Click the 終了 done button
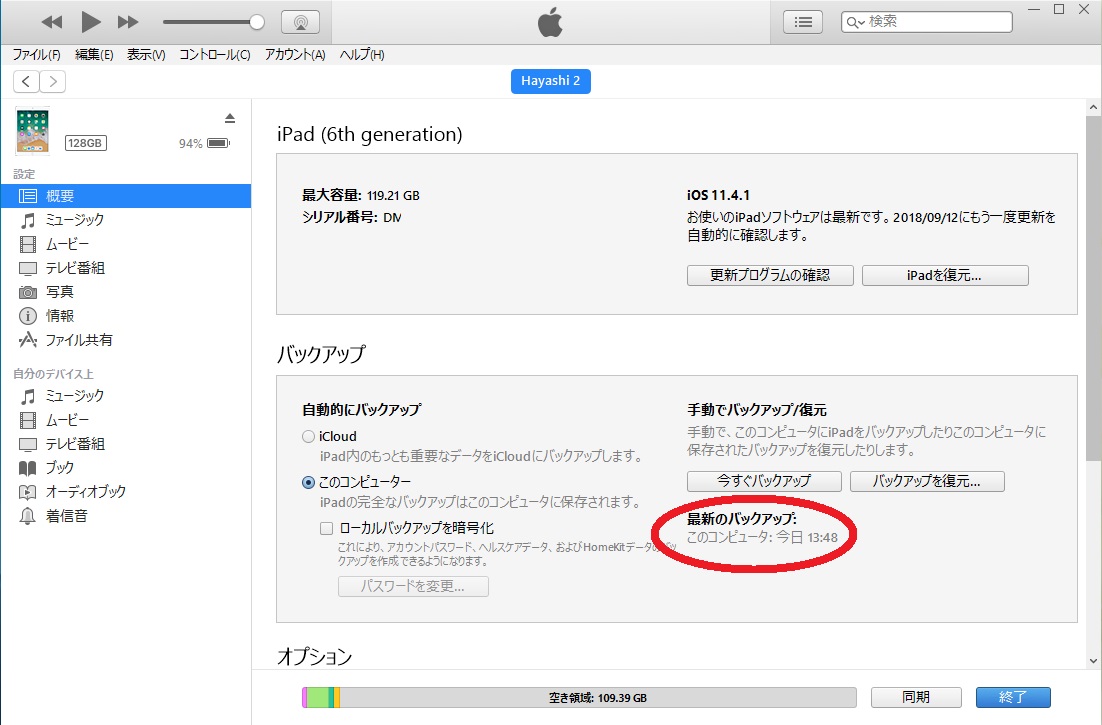Screen dimensions: 1102x725 tap(1013, 698)
